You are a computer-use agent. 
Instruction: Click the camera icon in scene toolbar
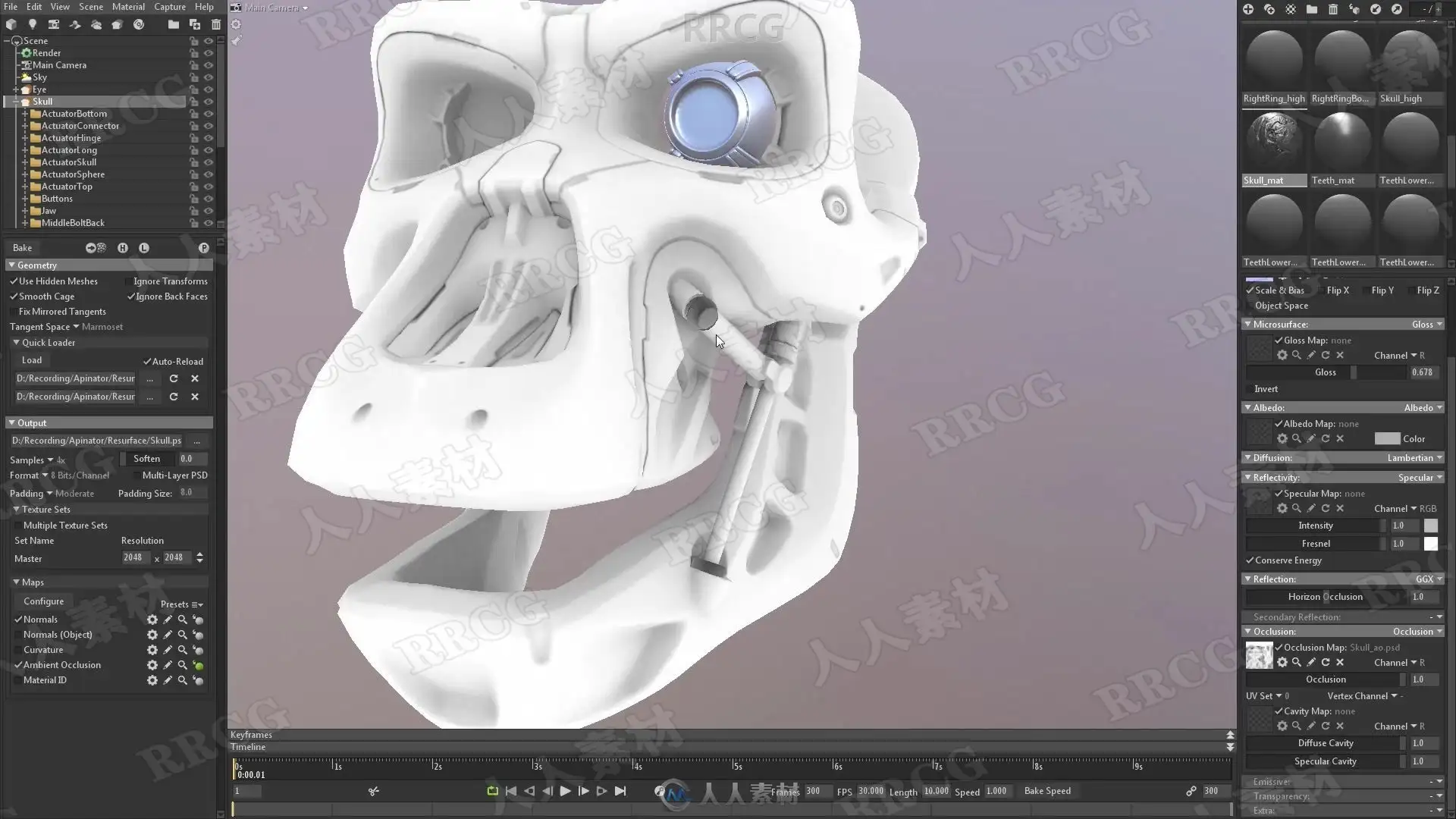click(x=53, y=24)
